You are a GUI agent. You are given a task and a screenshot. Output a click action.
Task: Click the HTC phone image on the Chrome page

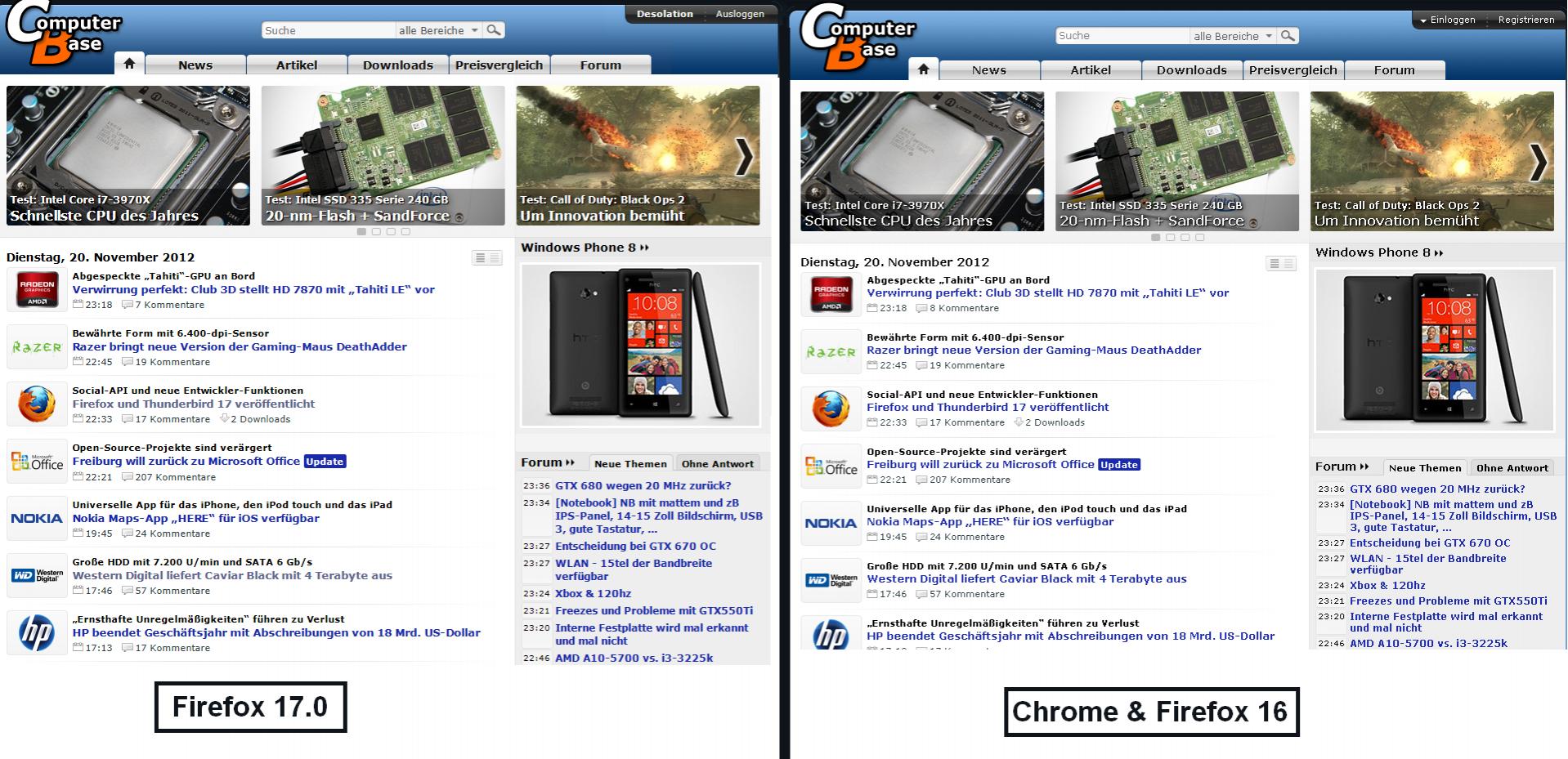pos(1434,350)
